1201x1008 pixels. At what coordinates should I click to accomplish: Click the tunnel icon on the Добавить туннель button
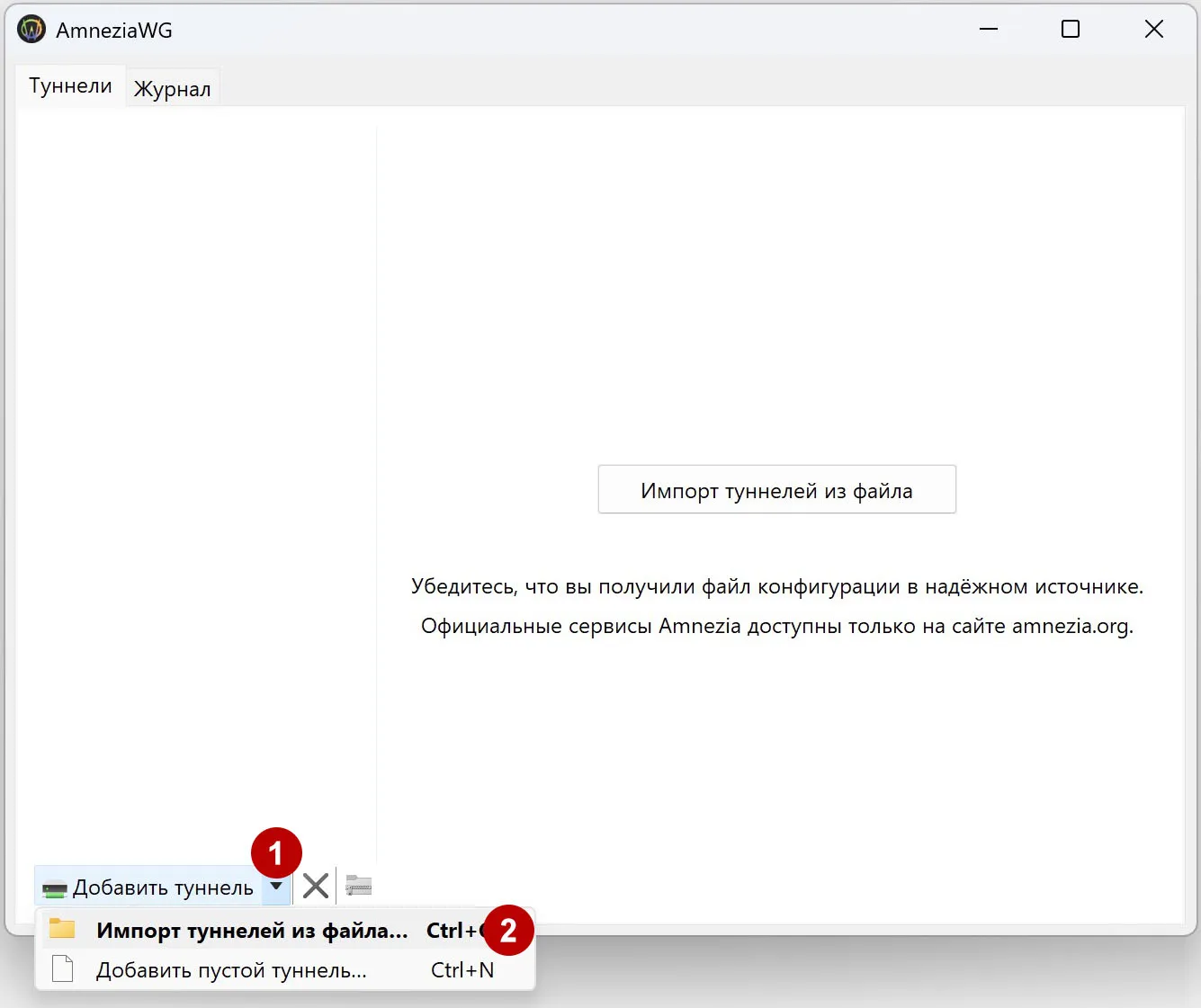click(x=54, y=887)
